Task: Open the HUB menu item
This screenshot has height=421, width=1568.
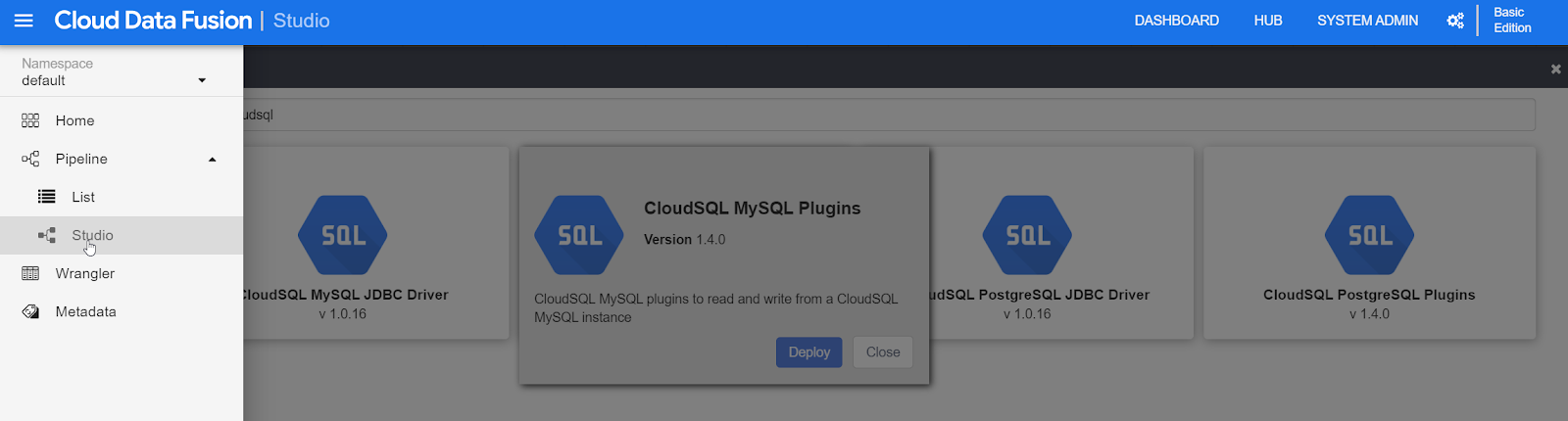Action: tap(1268, 21)
